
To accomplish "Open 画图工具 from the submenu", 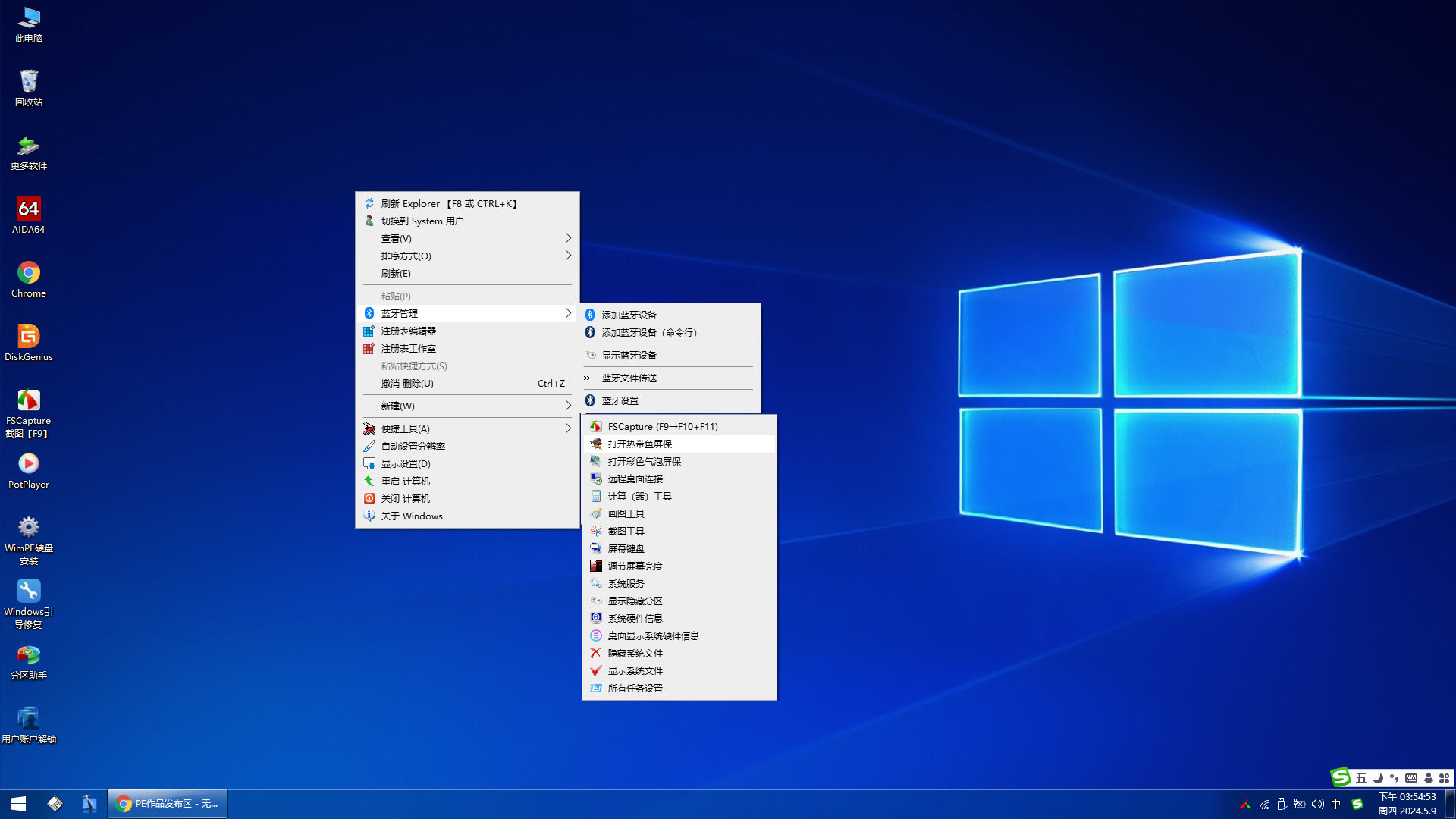I will [x=679, y=513].
